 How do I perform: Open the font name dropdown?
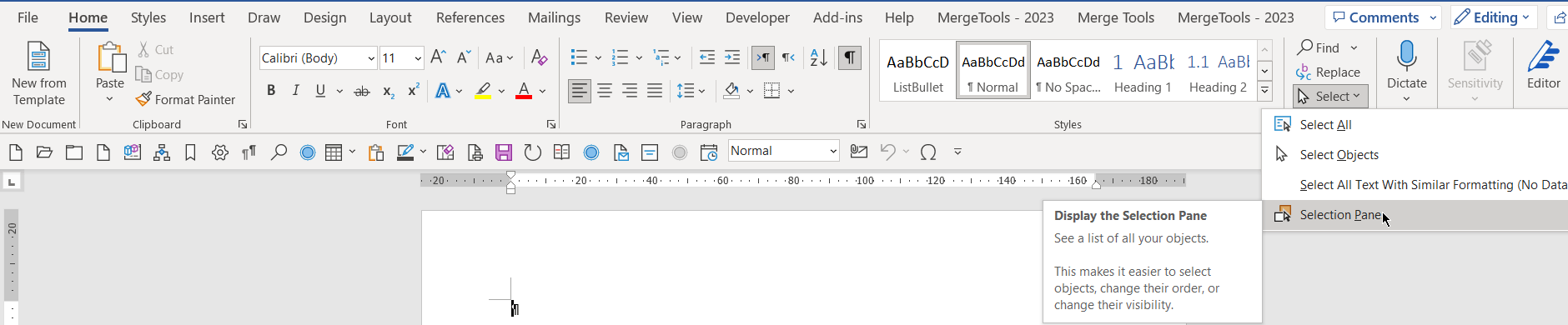pyautogui.click(x=371, y=58)
